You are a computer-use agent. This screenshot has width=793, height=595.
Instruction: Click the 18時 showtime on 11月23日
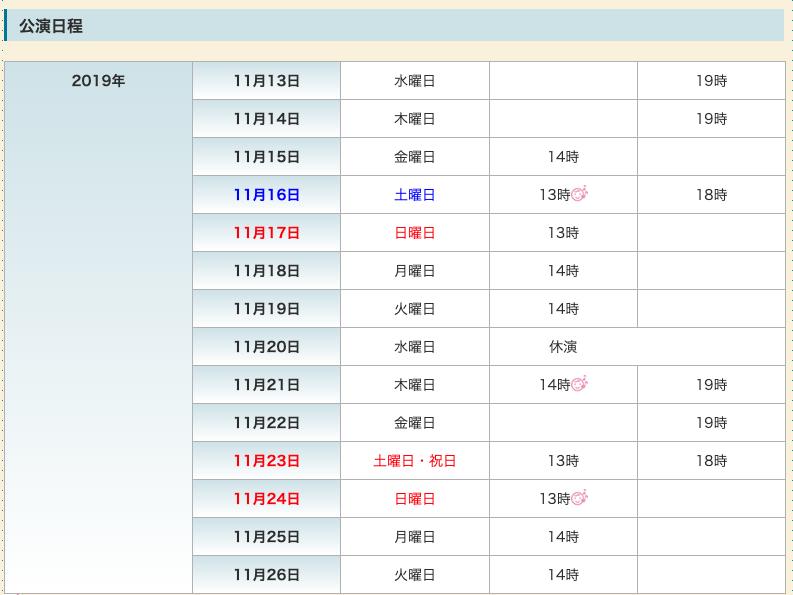pyautogui.click(x=712, y=460)
